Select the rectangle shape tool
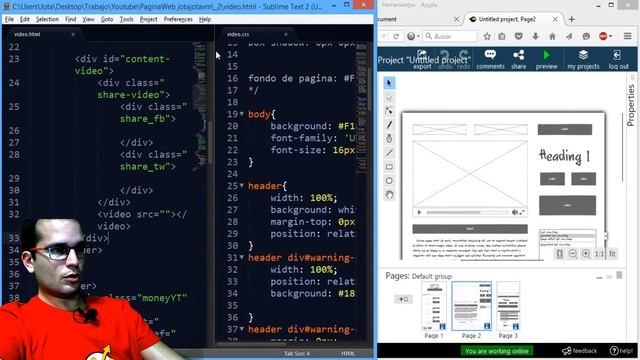640x360 pixels. [389, 167]
